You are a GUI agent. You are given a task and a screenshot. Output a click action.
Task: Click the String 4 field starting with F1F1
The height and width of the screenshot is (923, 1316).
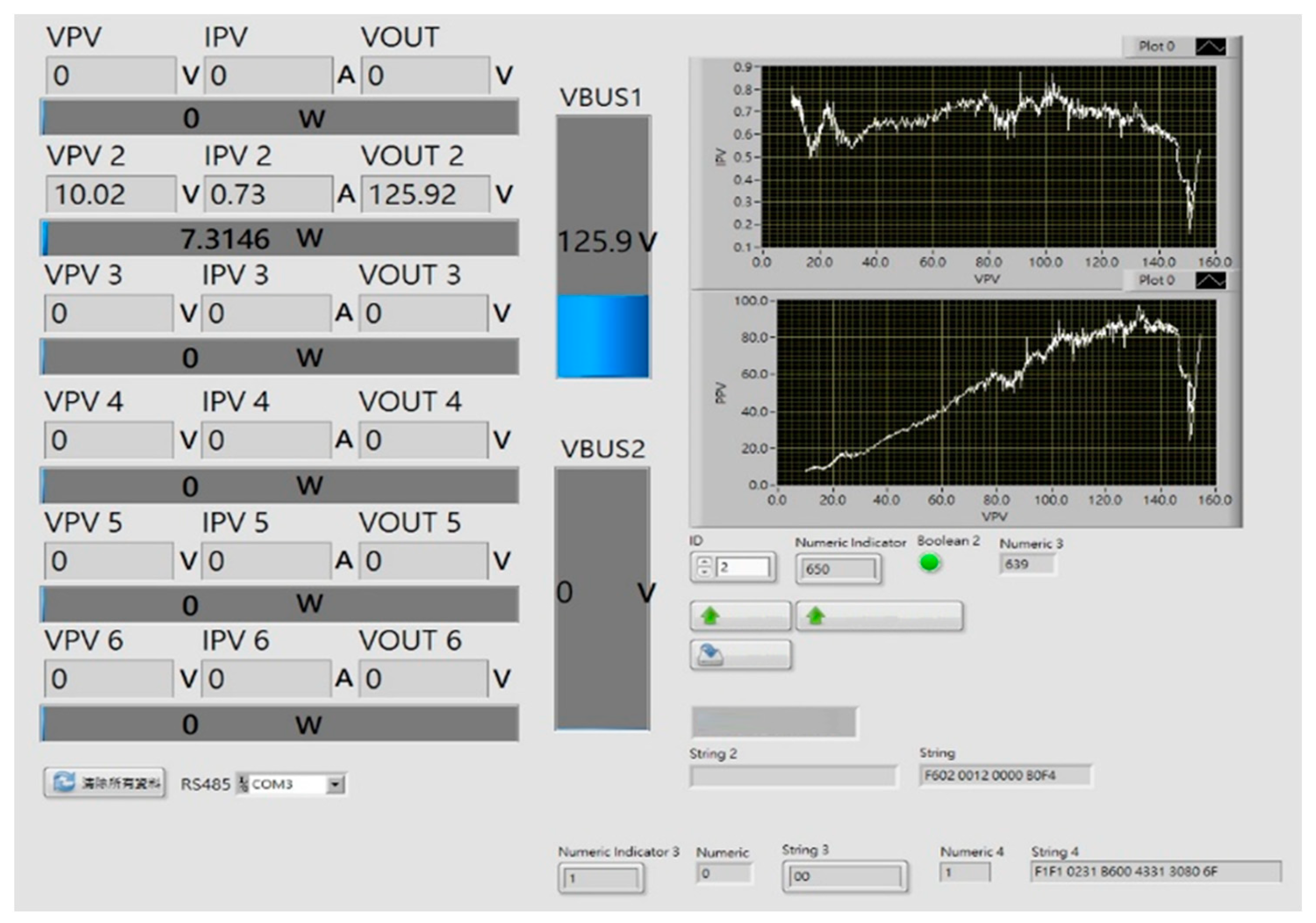(1155, 872)
